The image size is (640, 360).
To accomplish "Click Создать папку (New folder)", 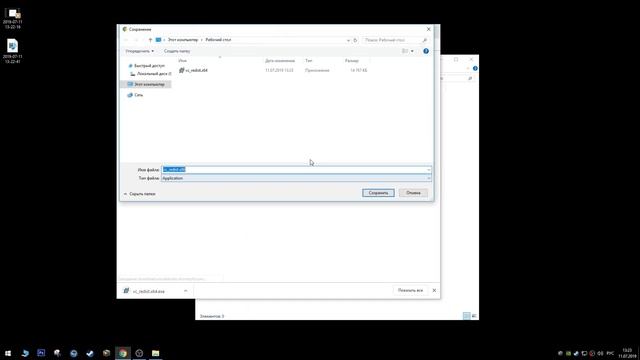I will [x=177, y=51].
